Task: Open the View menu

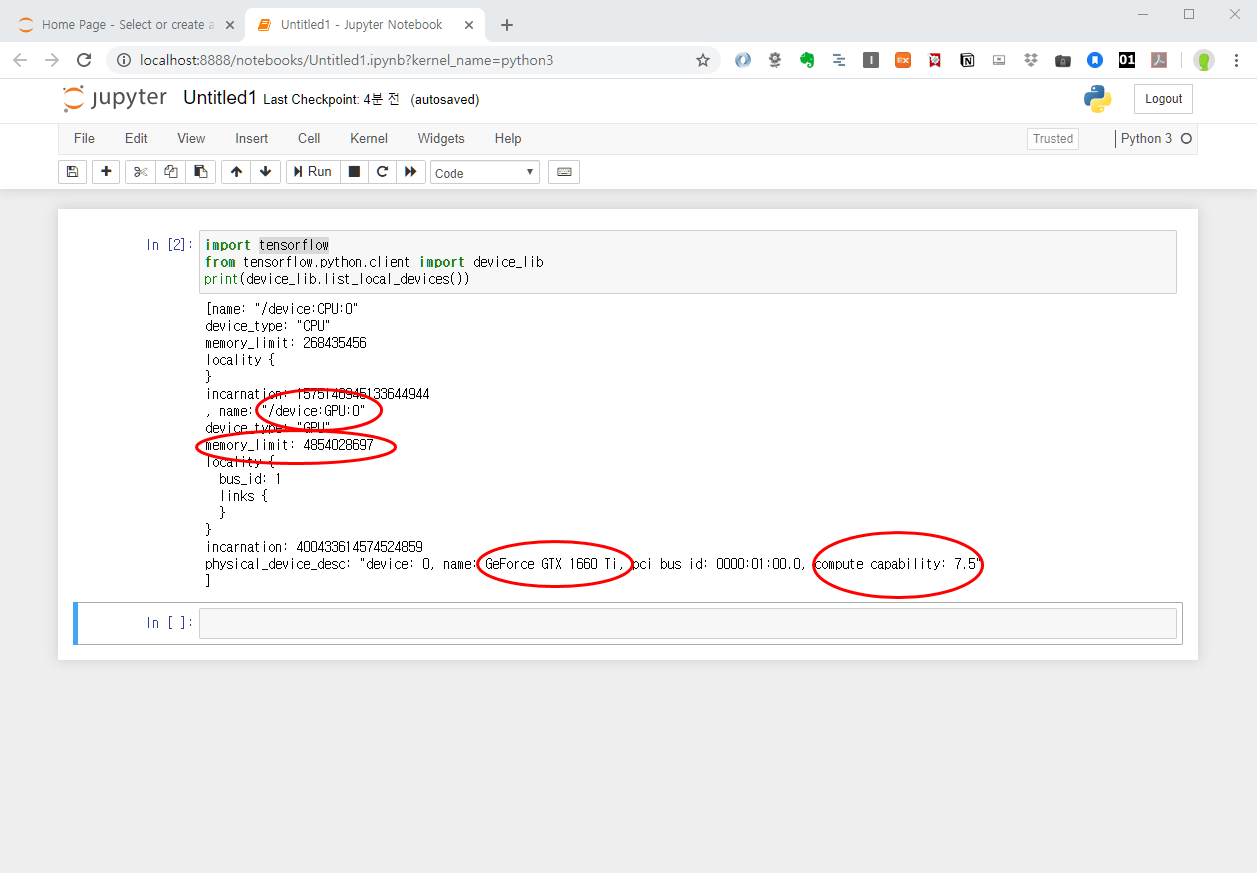Action: pyautogui.click(x=191, y=139)
